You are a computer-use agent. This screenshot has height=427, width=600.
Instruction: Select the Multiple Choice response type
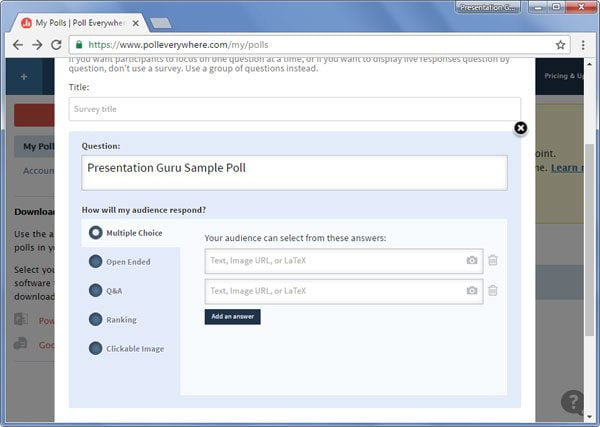point(126,233)
